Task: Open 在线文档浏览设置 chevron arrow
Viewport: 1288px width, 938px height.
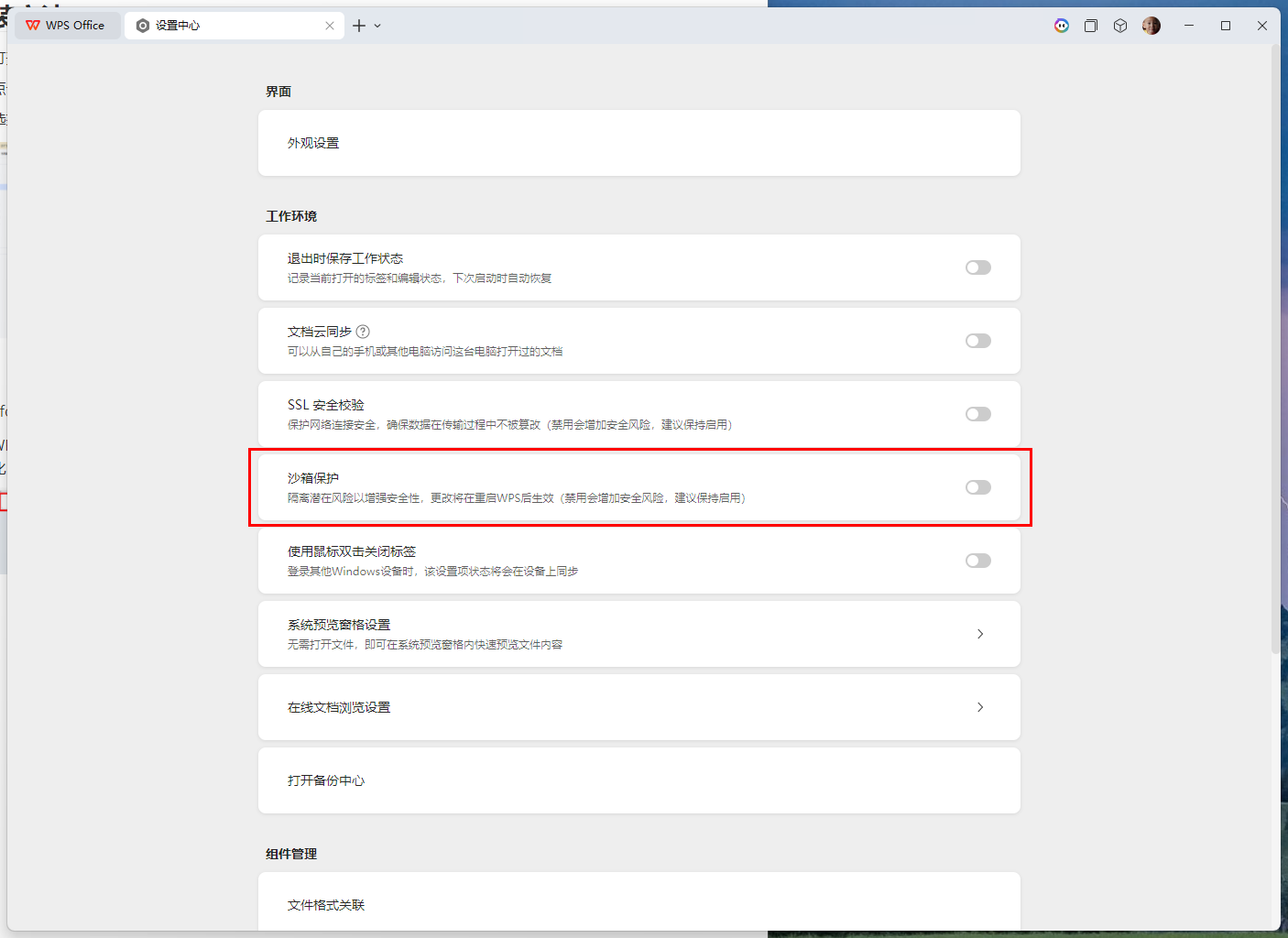Action: click(980, 707)
